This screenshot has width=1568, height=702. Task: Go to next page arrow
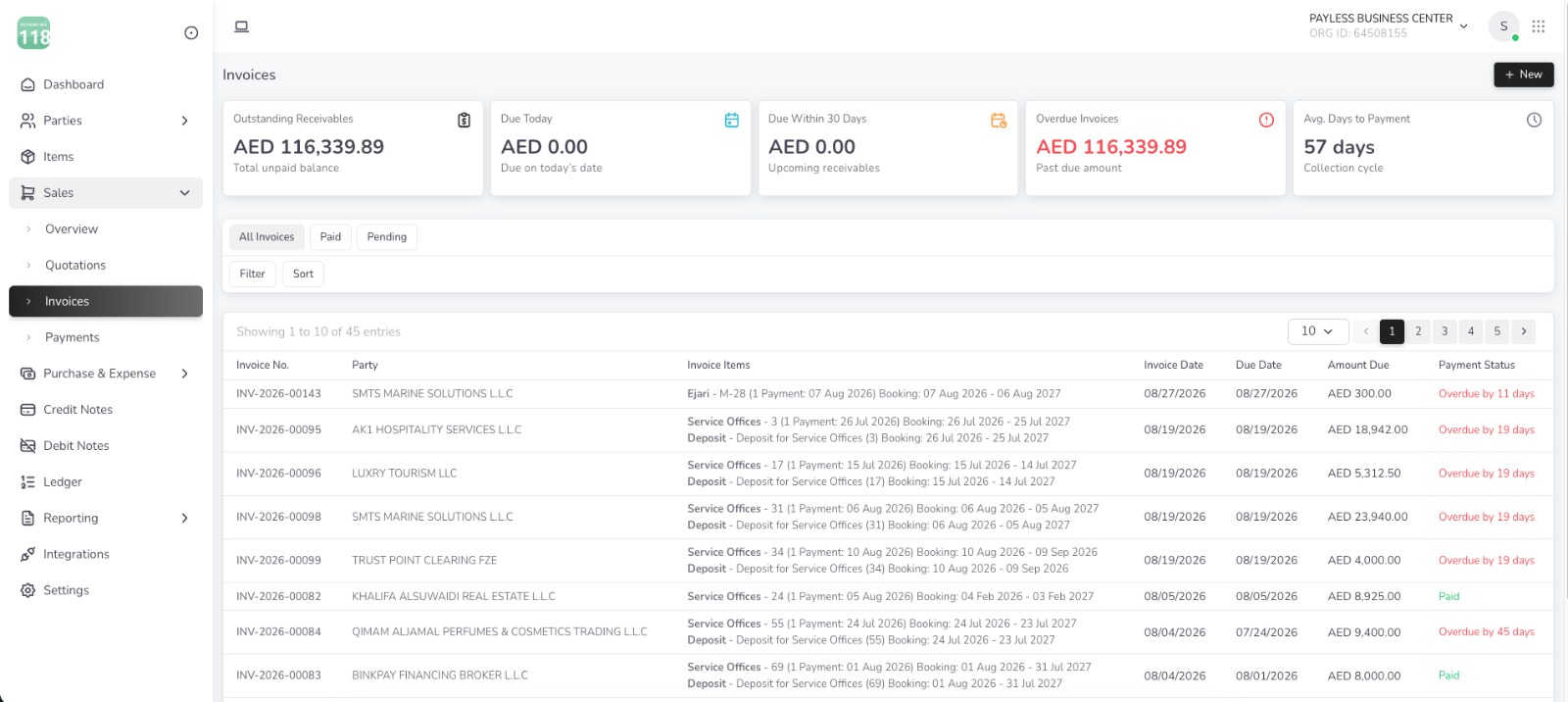pos(1523,331)
